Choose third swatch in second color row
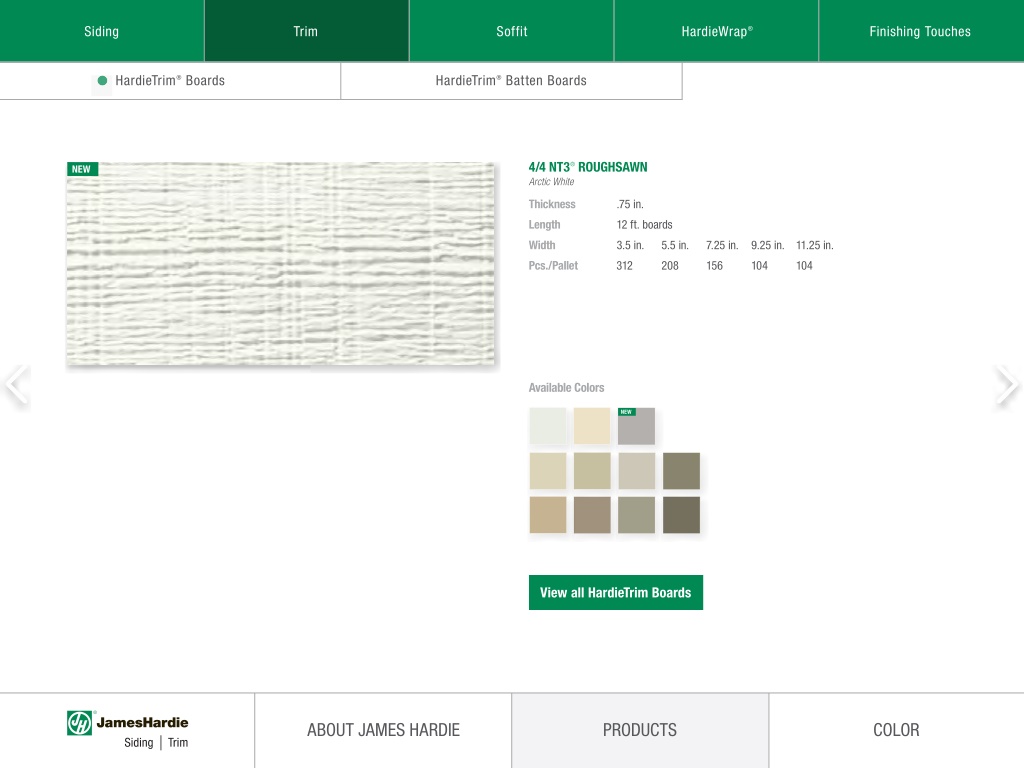This screenshot has height=768, width=1024. coord(637,470)
